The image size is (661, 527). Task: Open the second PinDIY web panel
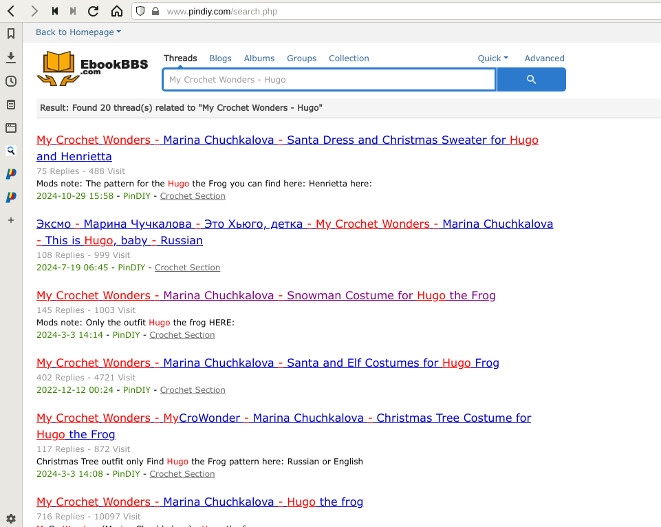[x=11, y=197]
